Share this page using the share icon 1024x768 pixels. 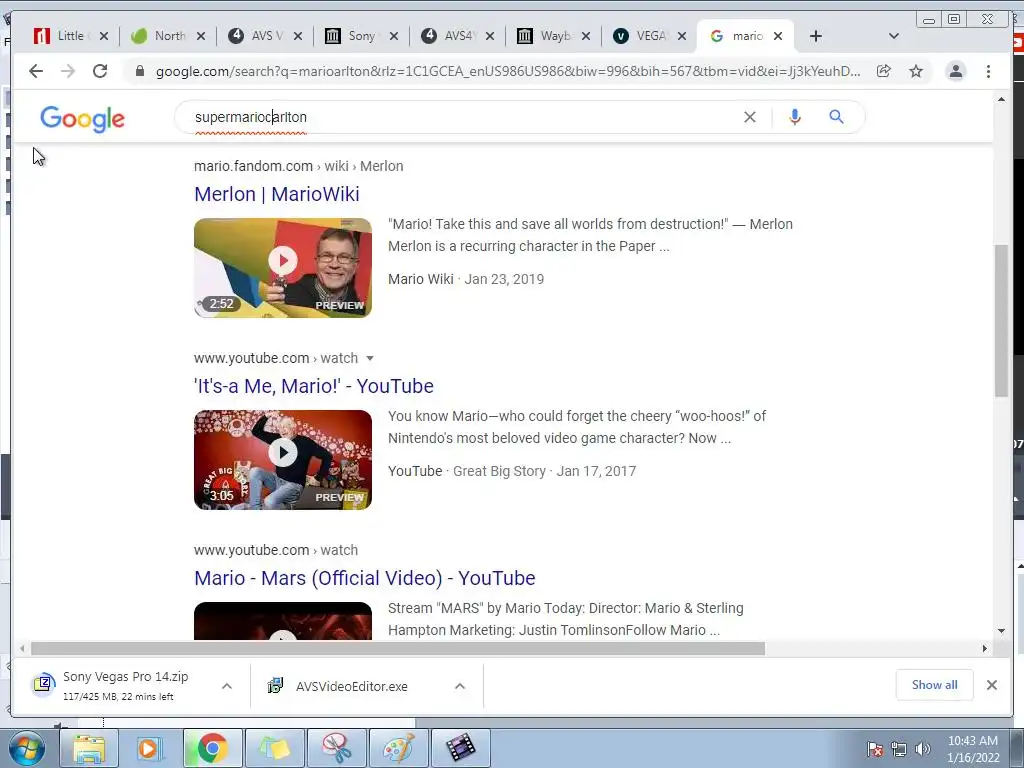[x=884, y=71]
